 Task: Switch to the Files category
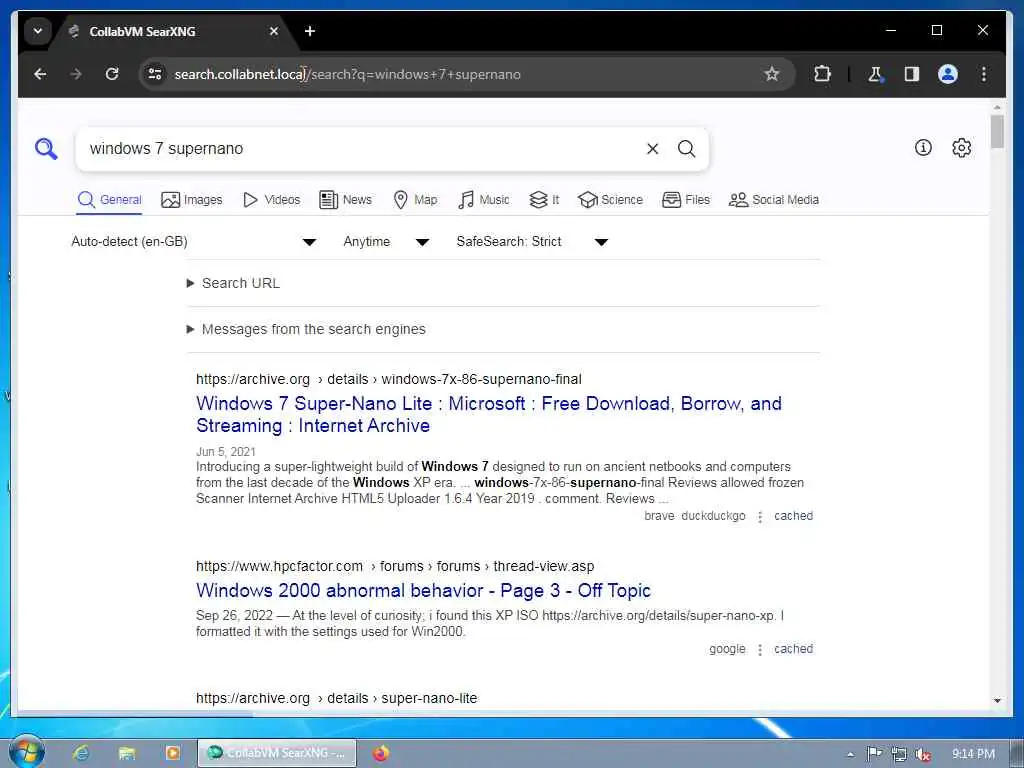pyautogui.click(x=686, y=200)
